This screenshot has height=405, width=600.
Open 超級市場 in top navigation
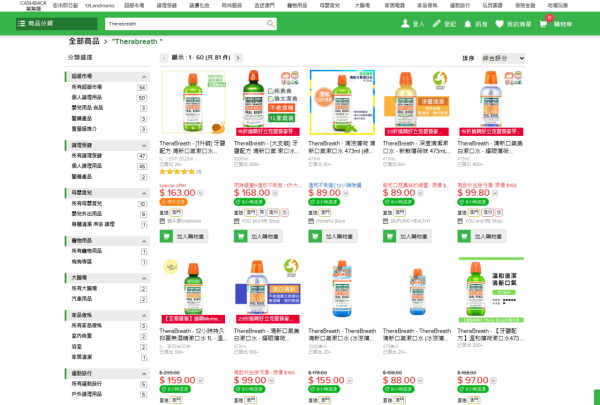tap(134, 5)
